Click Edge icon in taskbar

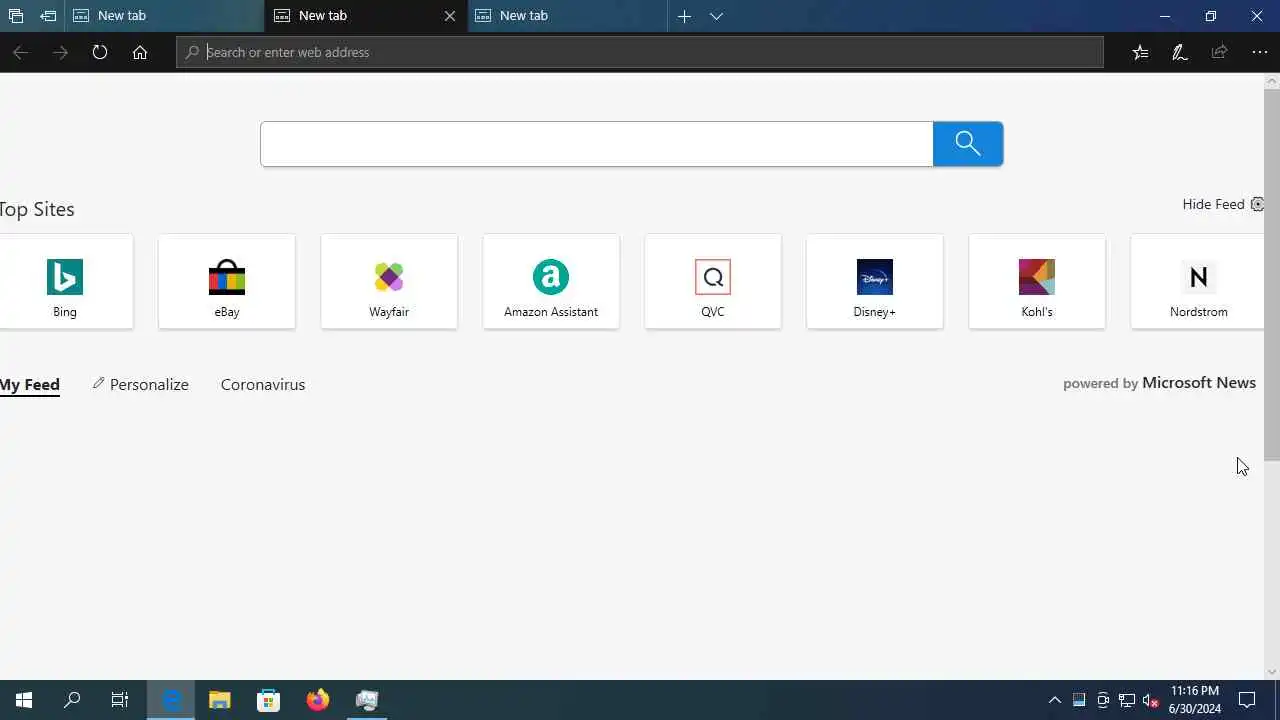(x=172, y=700)
